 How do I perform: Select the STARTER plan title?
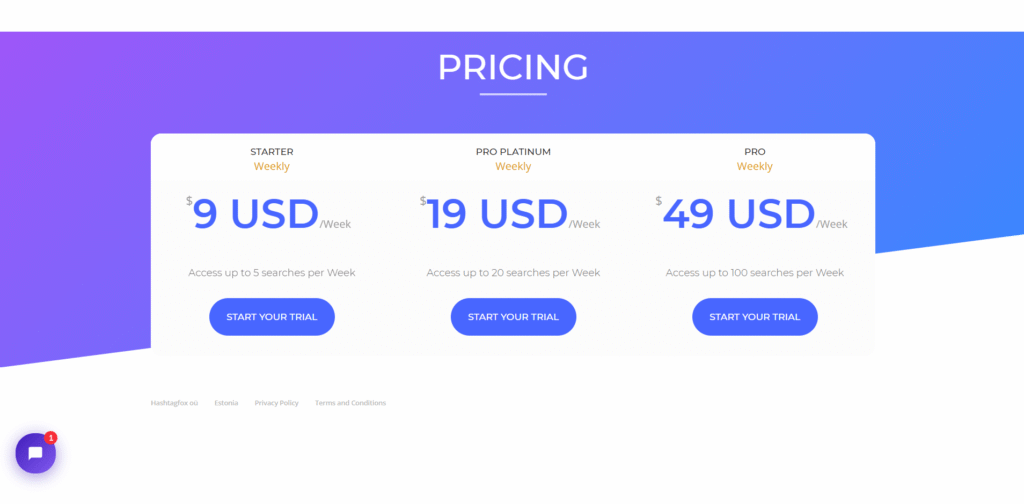[272, 152]
